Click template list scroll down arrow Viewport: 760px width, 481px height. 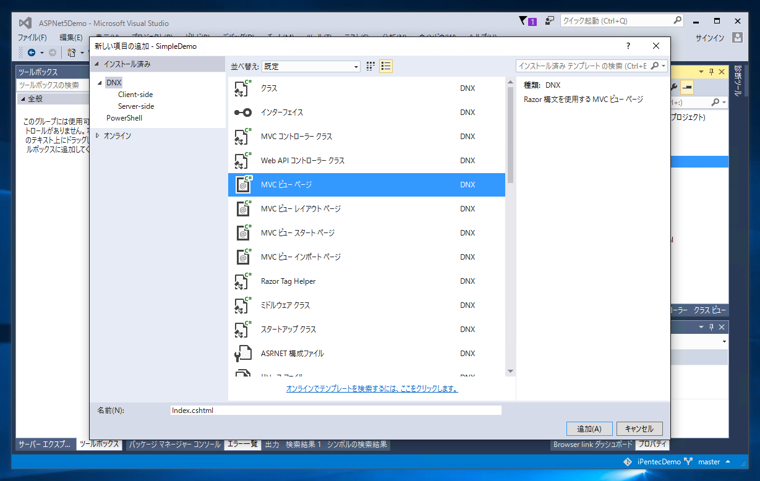point(510,371)
